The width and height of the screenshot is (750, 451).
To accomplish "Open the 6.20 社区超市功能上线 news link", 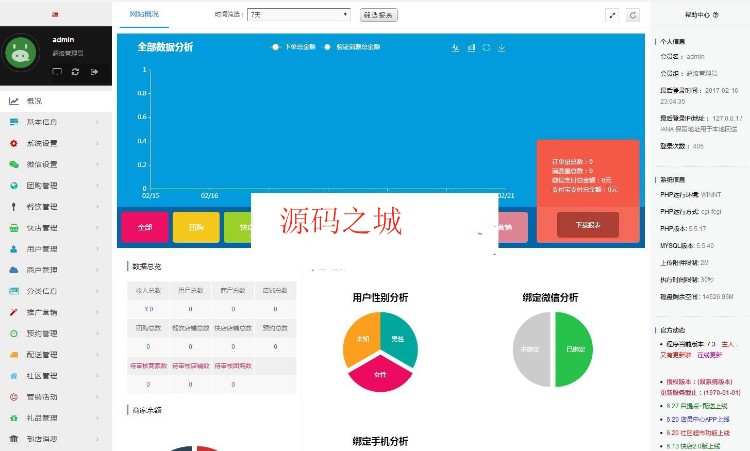I will [x=698, y=432].
